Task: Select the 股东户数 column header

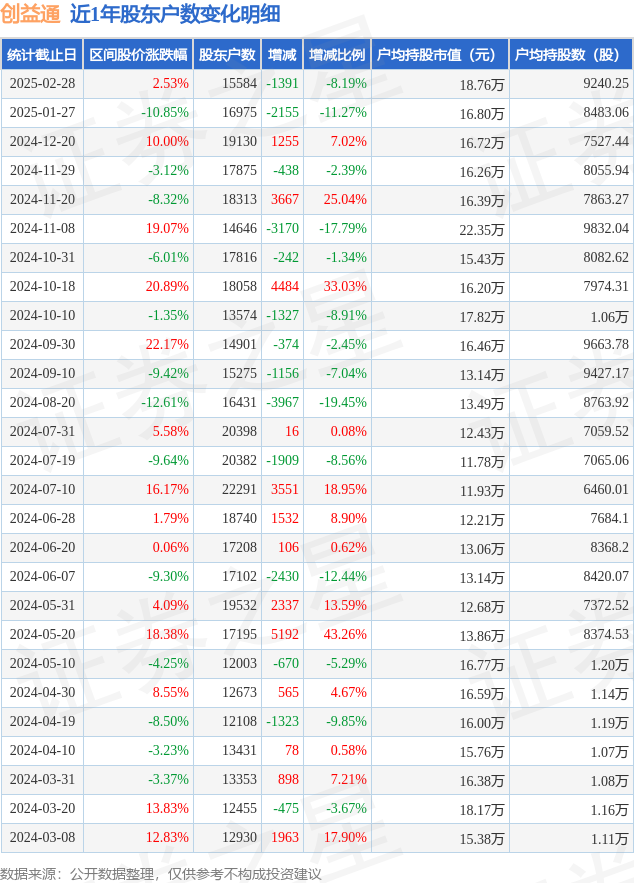Action: coord(227,55)
